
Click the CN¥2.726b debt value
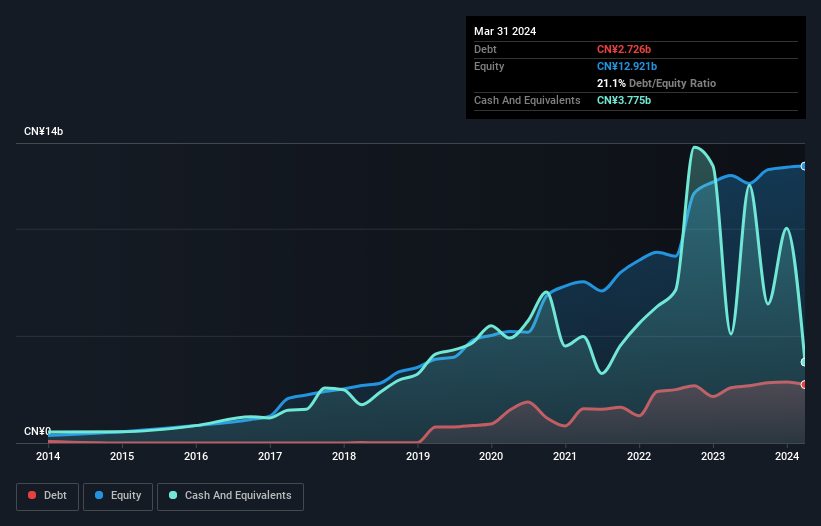(624, 49)
